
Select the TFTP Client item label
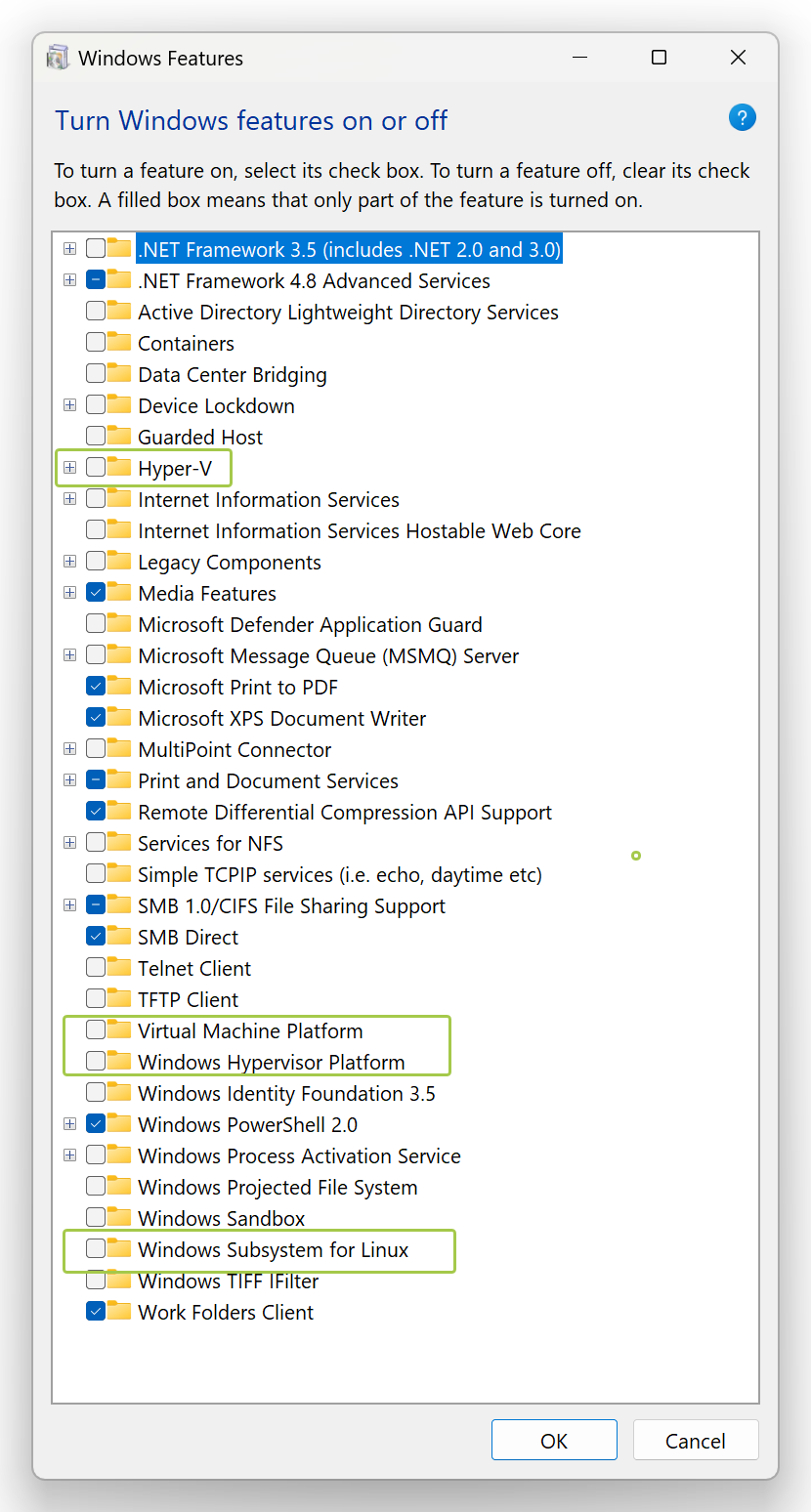click(x=189, y=999)
